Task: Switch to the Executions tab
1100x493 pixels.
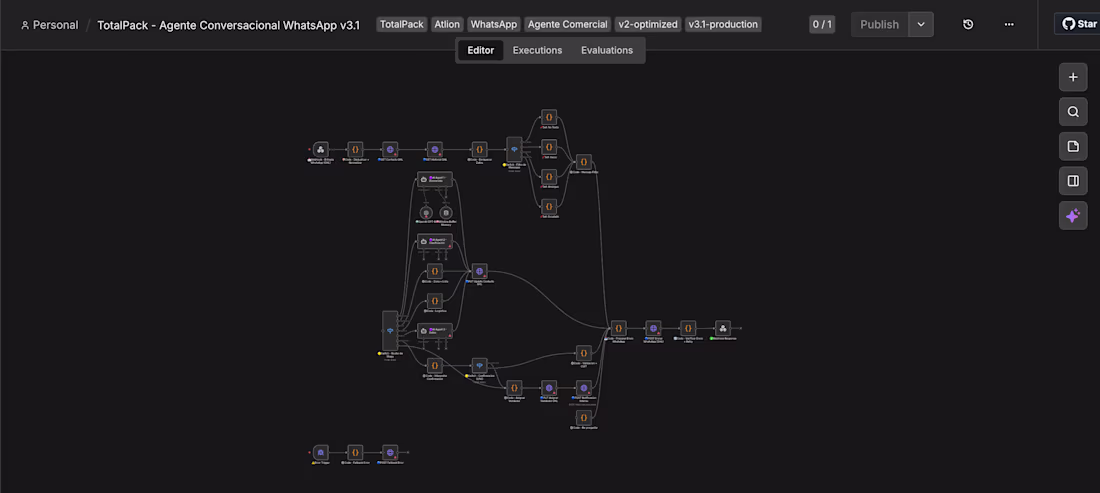Action: [x=537, y=50]
